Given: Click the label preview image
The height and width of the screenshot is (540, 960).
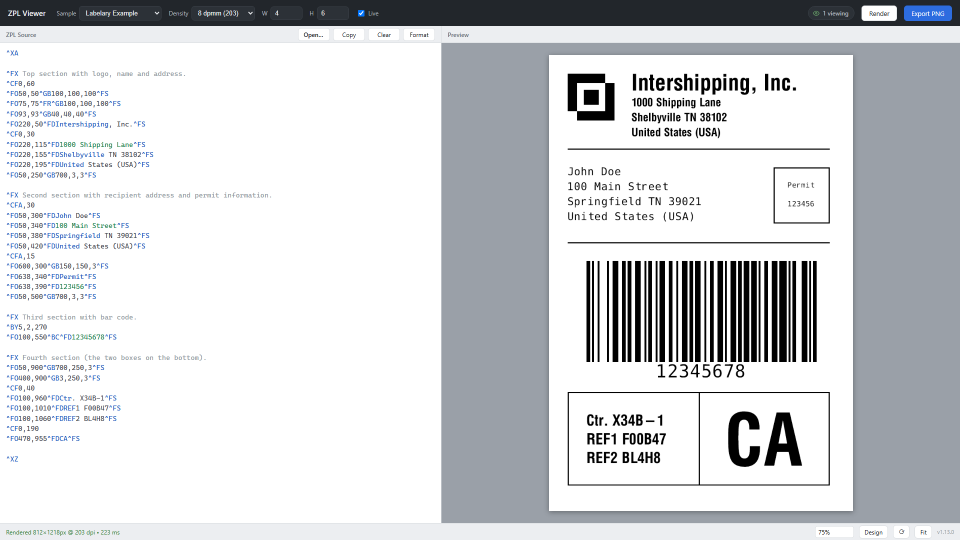Looking at the screenshot, I should [x=700, y=283].
